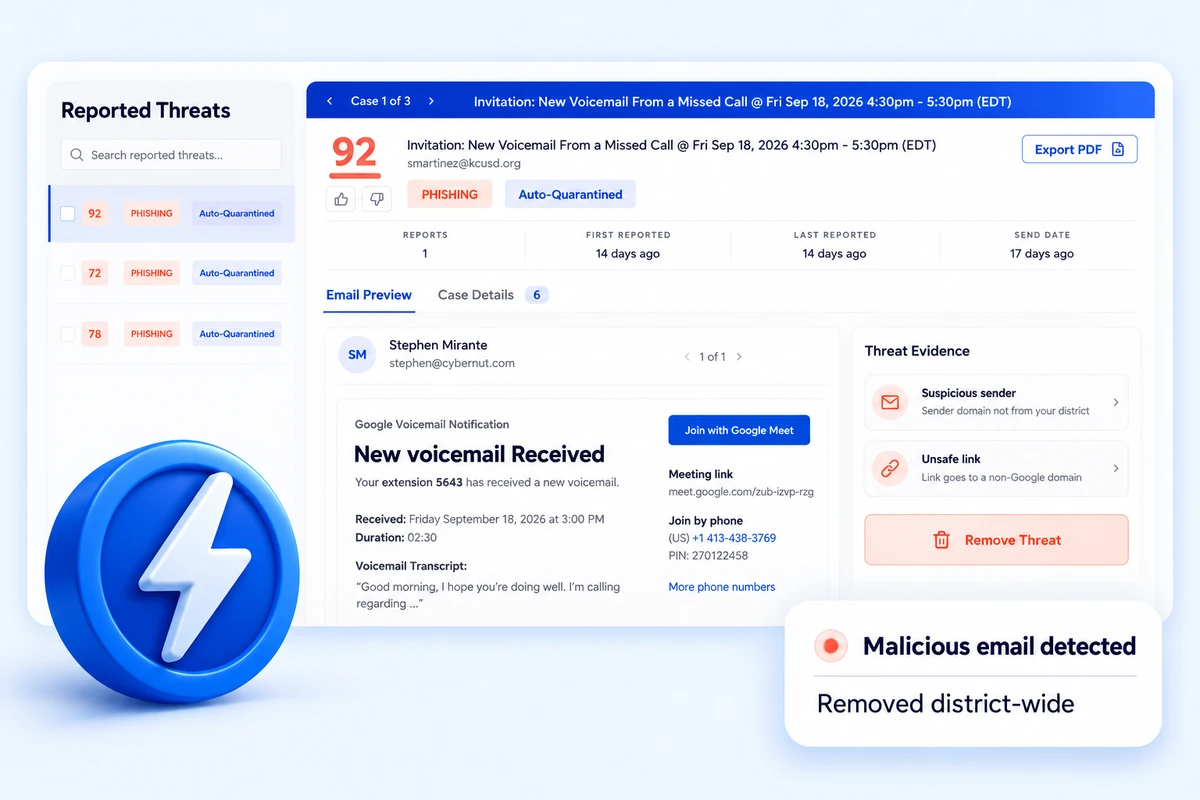
Task: Select the PHISHING label in row 78
Action: click(152, 334)
